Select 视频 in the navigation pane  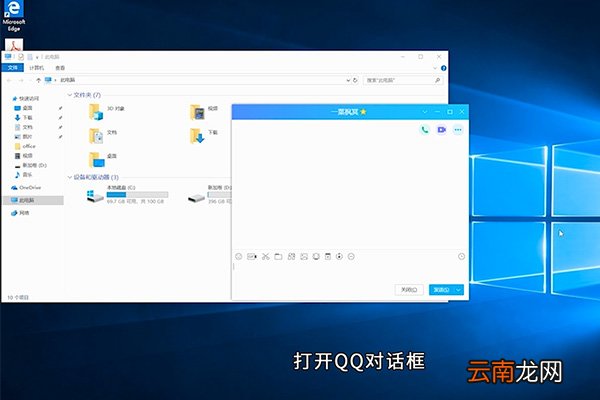coord(24,156)
